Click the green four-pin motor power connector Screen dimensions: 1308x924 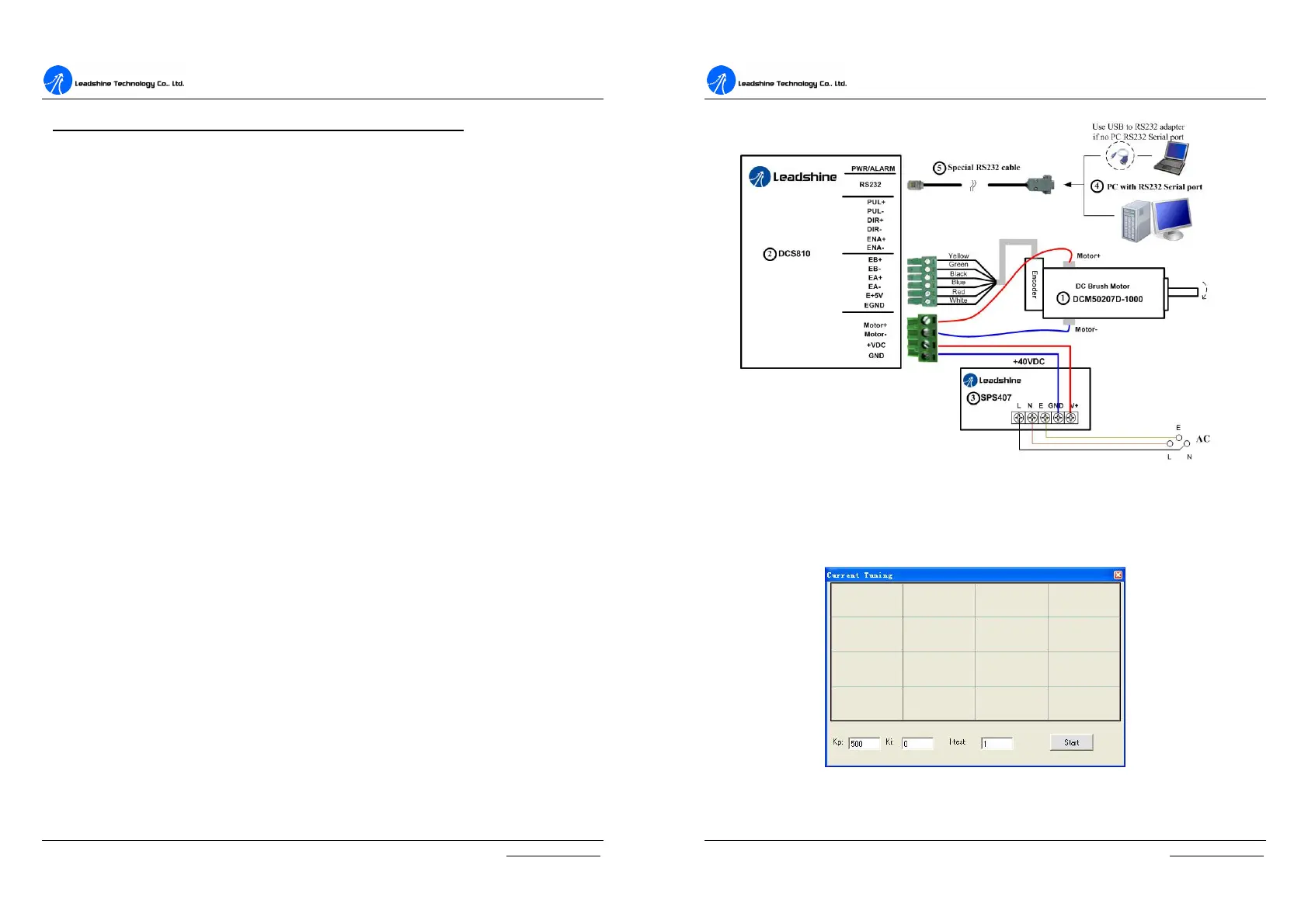tap(923, 338)
